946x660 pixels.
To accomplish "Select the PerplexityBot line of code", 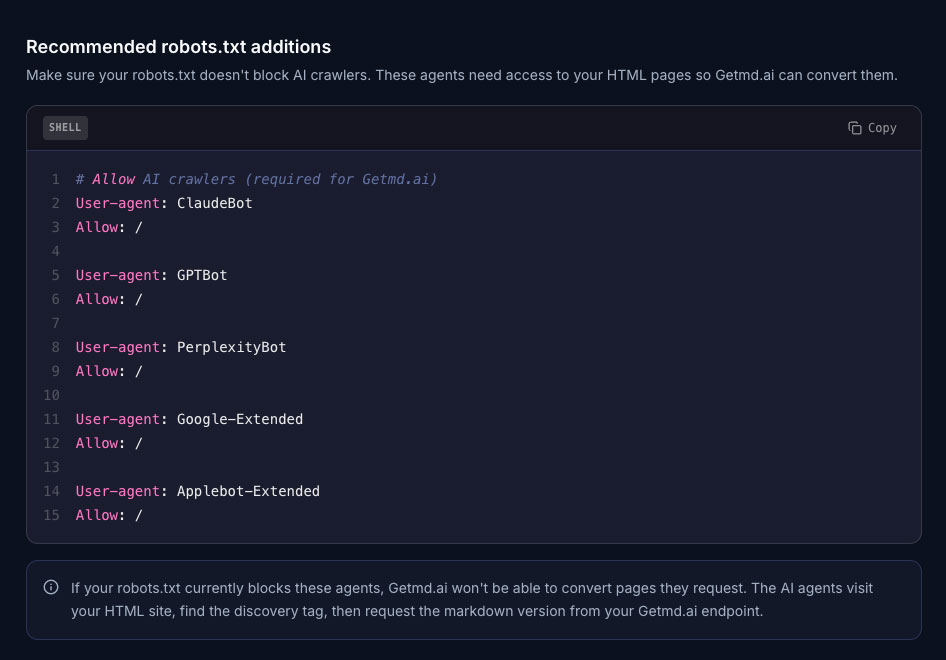I will point(180,347).
